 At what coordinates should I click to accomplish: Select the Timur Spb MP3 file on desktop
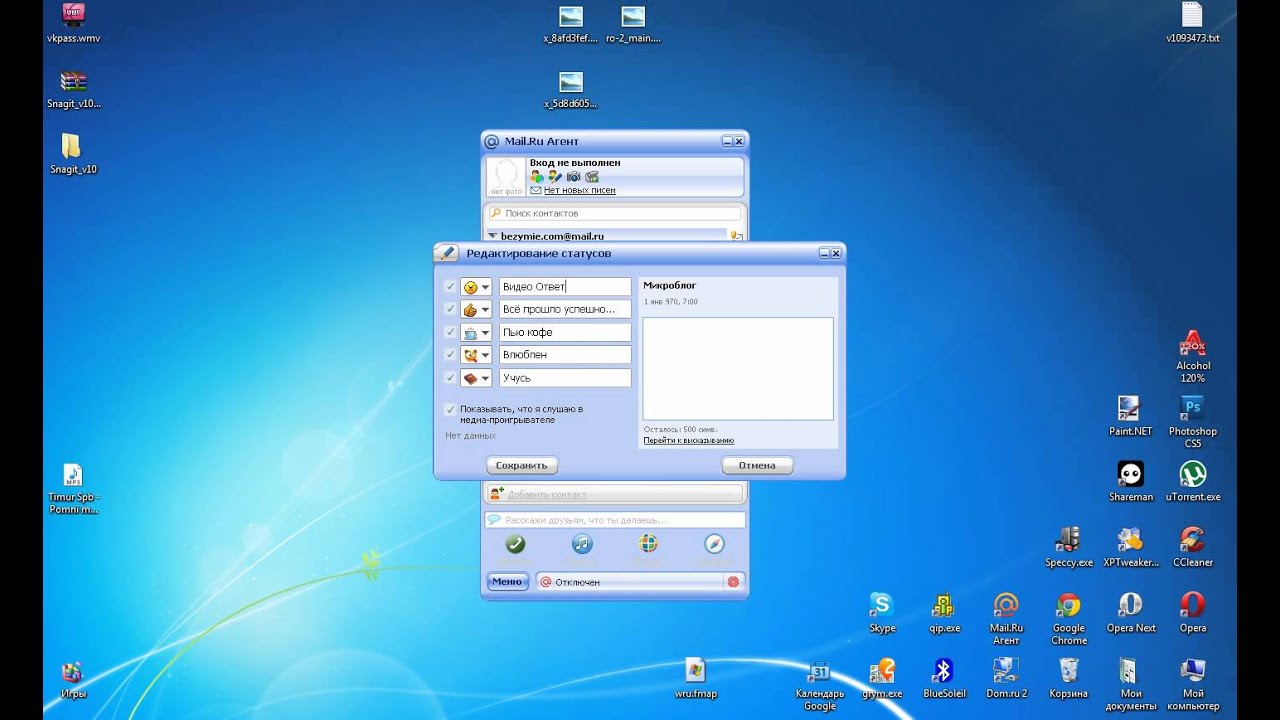tap(73, 488)
